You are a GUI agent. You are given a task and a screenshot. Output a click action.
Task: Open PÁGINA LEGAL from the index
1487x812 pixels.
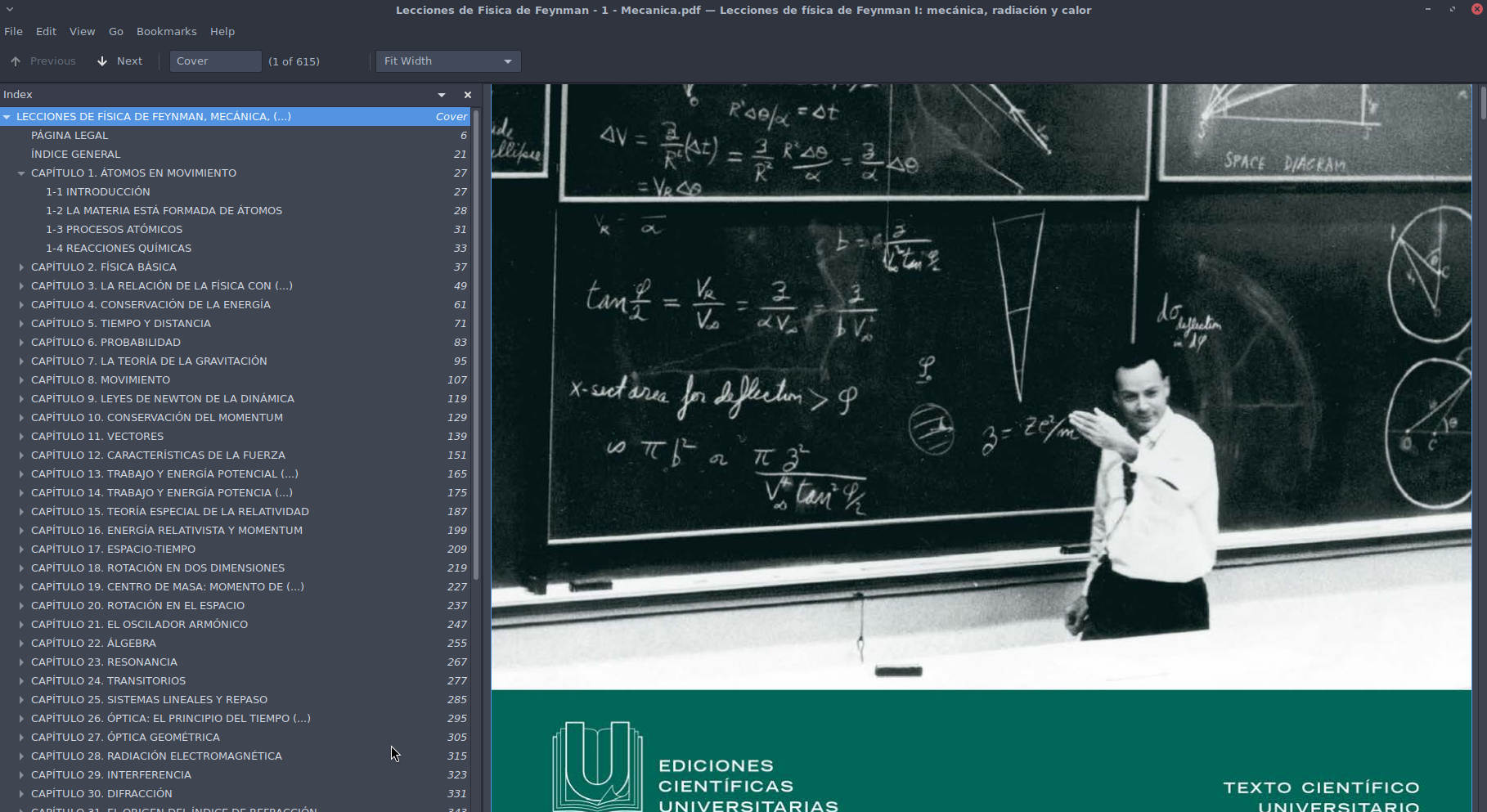70,136
